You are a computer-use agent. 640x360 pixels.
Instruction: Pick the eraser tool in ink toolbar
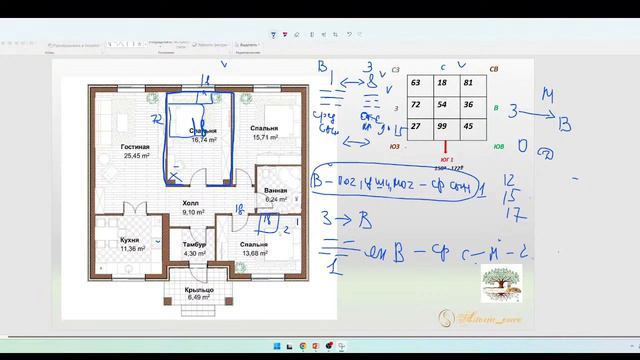pyautogui.click(x=297, y=35)
